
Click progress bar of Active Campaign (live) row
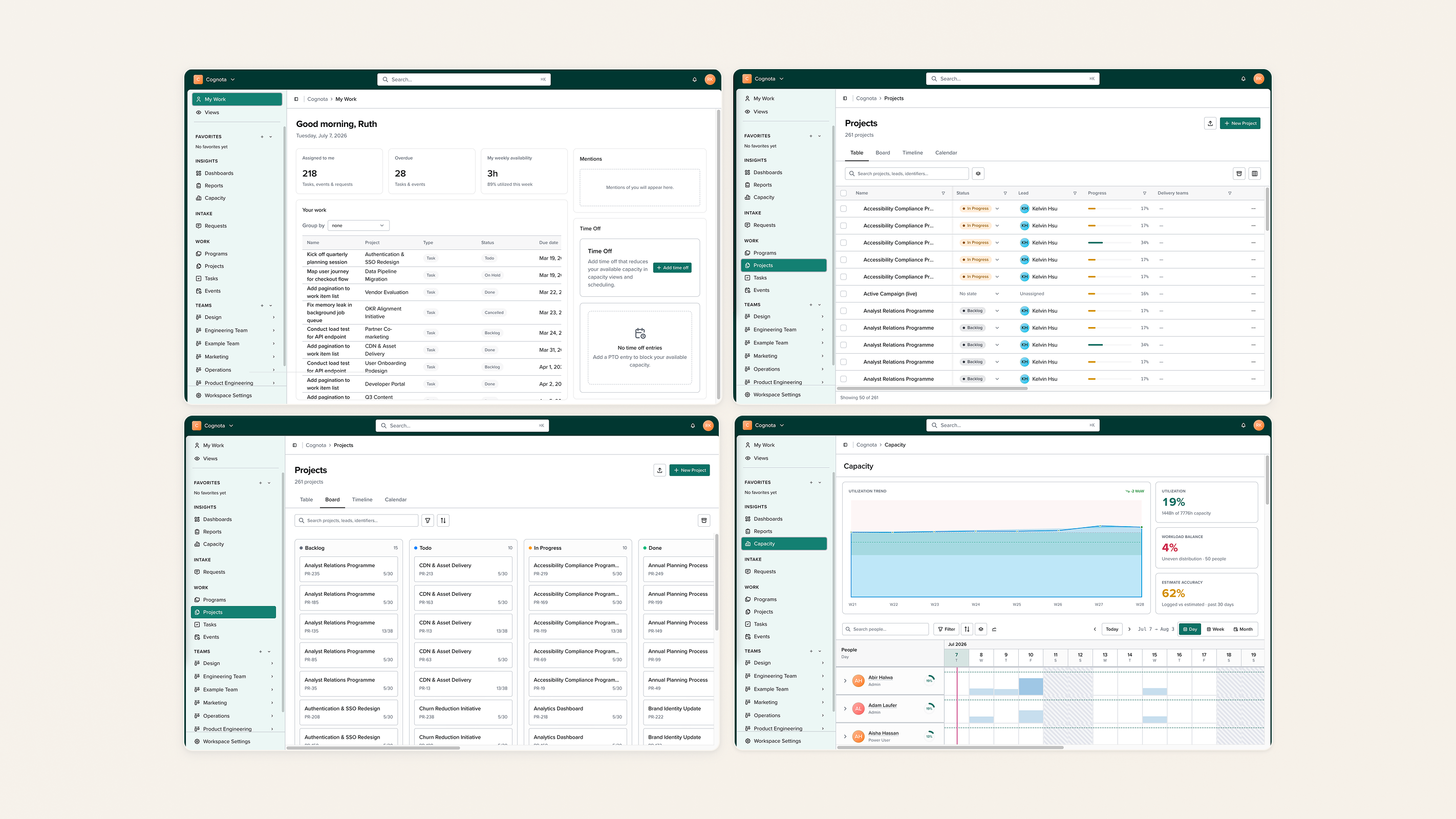coord(1110,294)
